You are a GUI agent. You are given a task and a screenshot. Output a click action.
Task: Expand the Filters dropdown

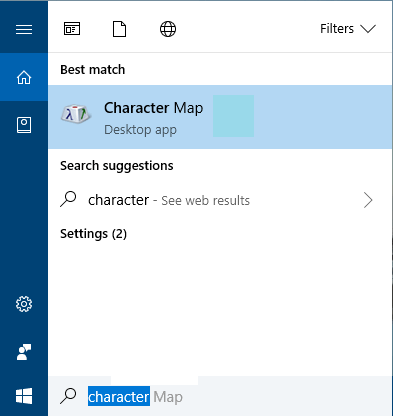tap(348, 29)
